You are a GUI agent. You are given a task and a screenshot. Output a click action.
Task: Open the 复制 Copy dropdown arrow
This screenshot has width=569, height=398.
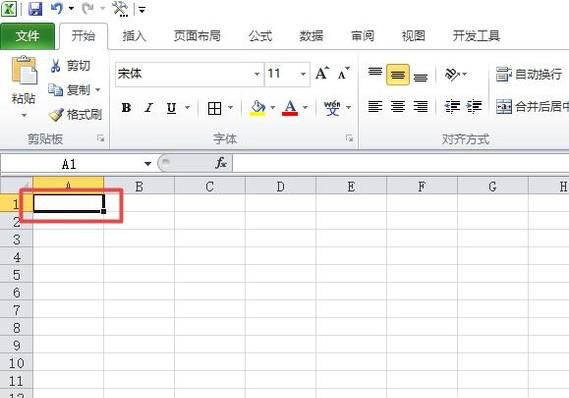[x=98, y=90]
